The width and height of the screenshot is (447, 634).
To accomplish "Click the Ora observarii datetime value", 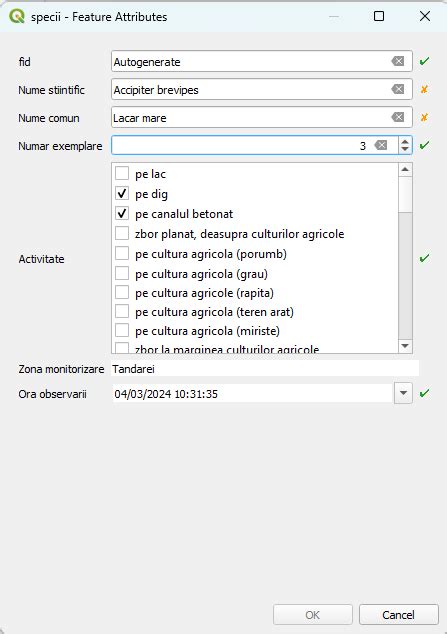I will coord(166,394).
